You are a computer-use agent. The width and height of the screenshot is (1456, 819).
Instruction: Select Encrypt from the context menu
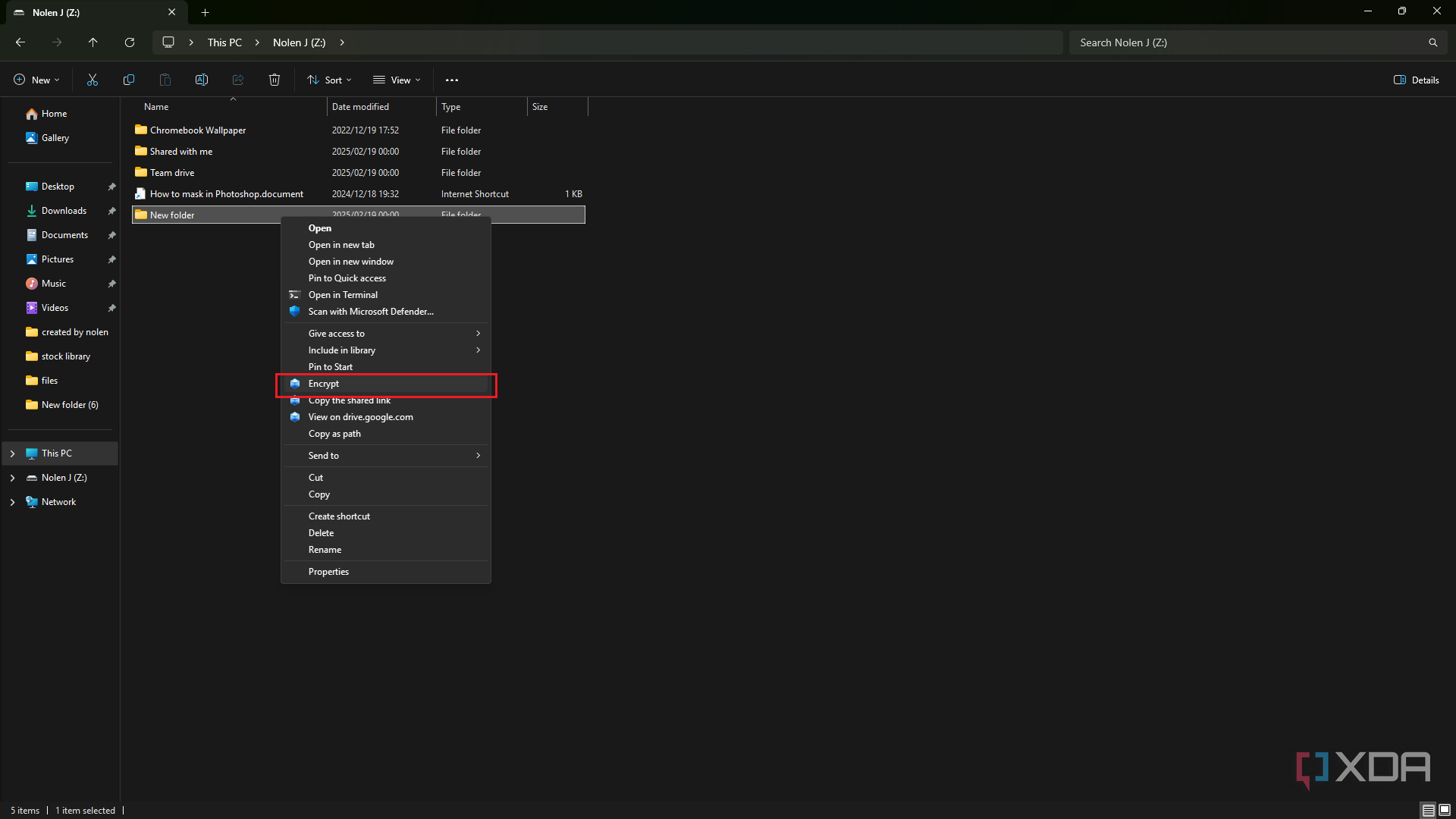click(386, 384)
